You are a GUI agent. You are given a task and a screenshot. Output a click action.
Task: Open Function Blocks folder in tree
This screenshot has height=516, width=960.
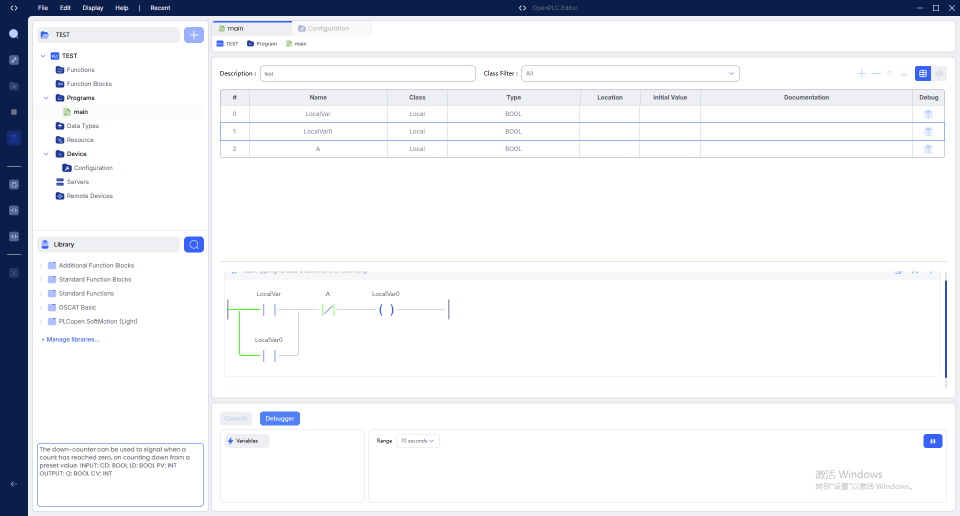tap(89, 84)
